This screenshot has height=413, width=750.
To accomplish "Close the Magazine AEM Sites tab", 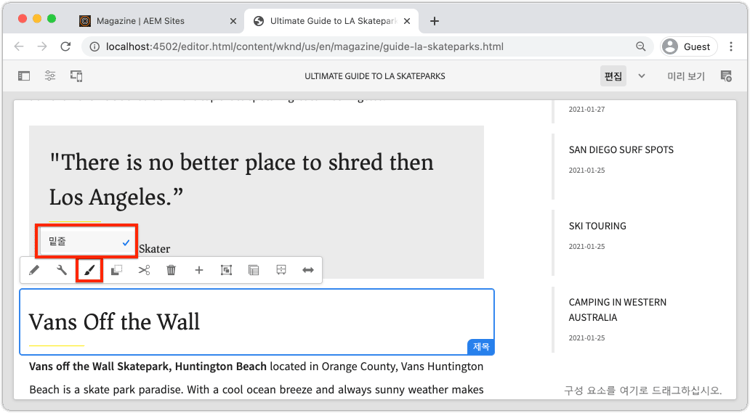I will coord(233,21).
